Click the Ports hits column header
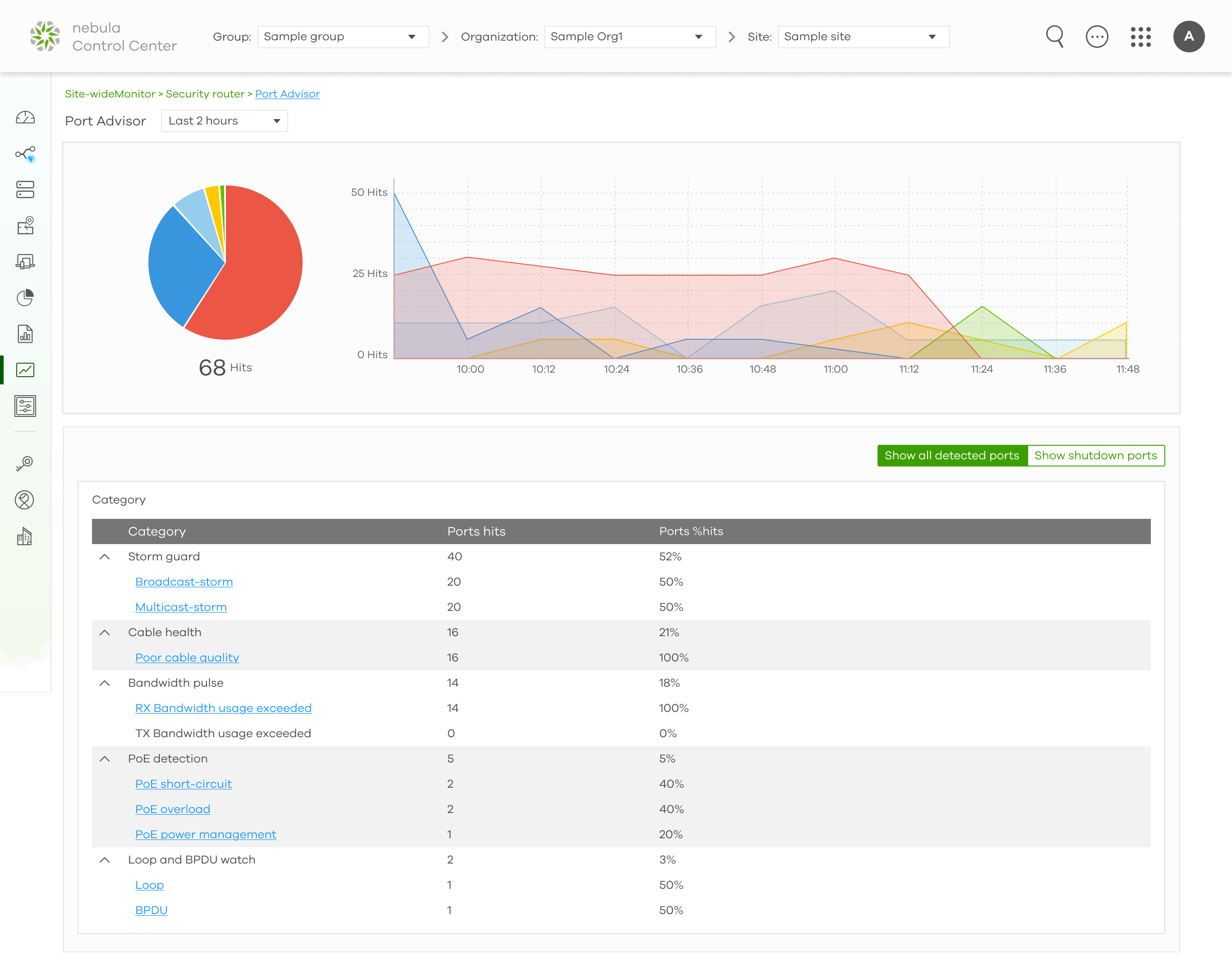 476,532
